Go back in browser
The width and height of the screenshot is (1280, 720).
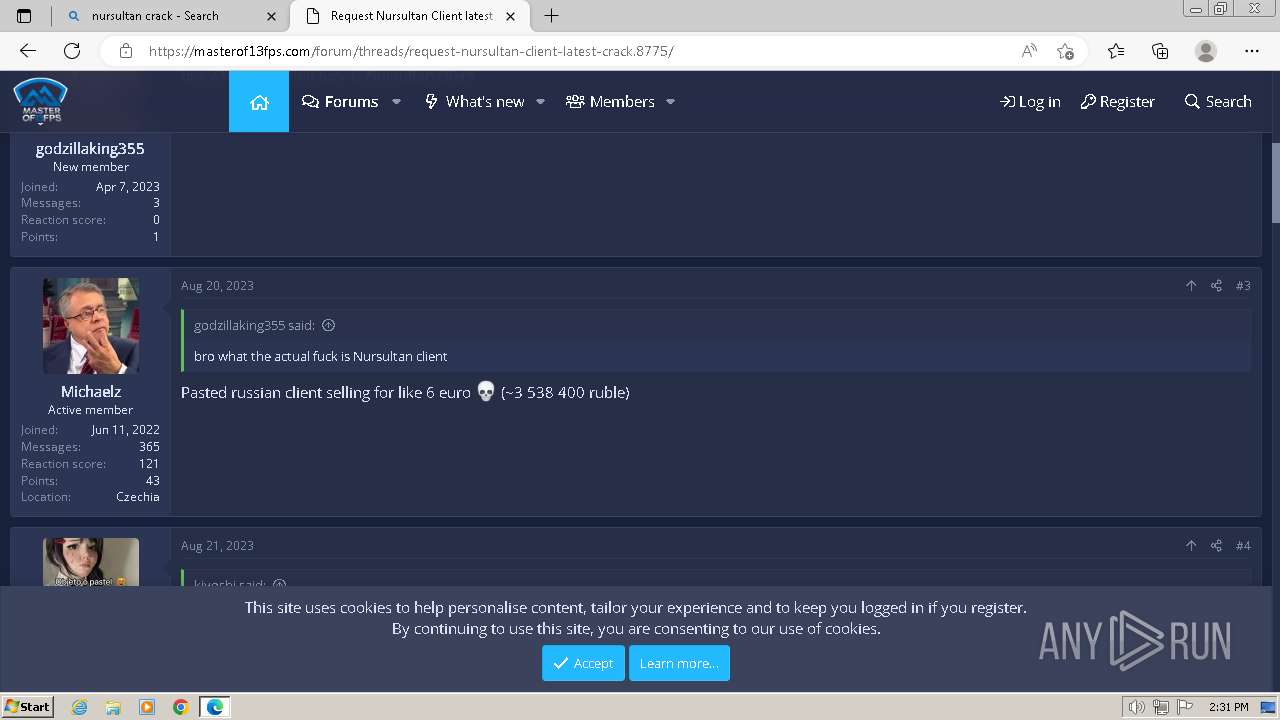point(28,51)
